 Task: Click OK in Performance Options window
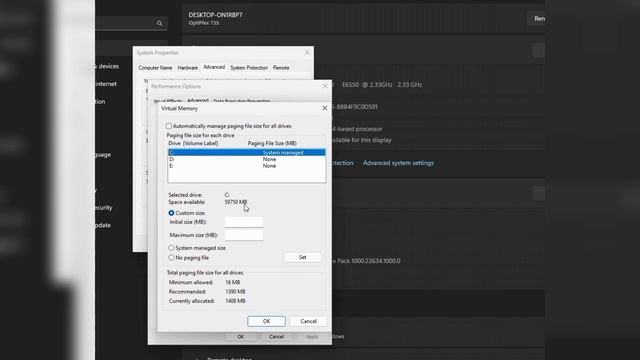pyautogui.click(x=241, y=337)
